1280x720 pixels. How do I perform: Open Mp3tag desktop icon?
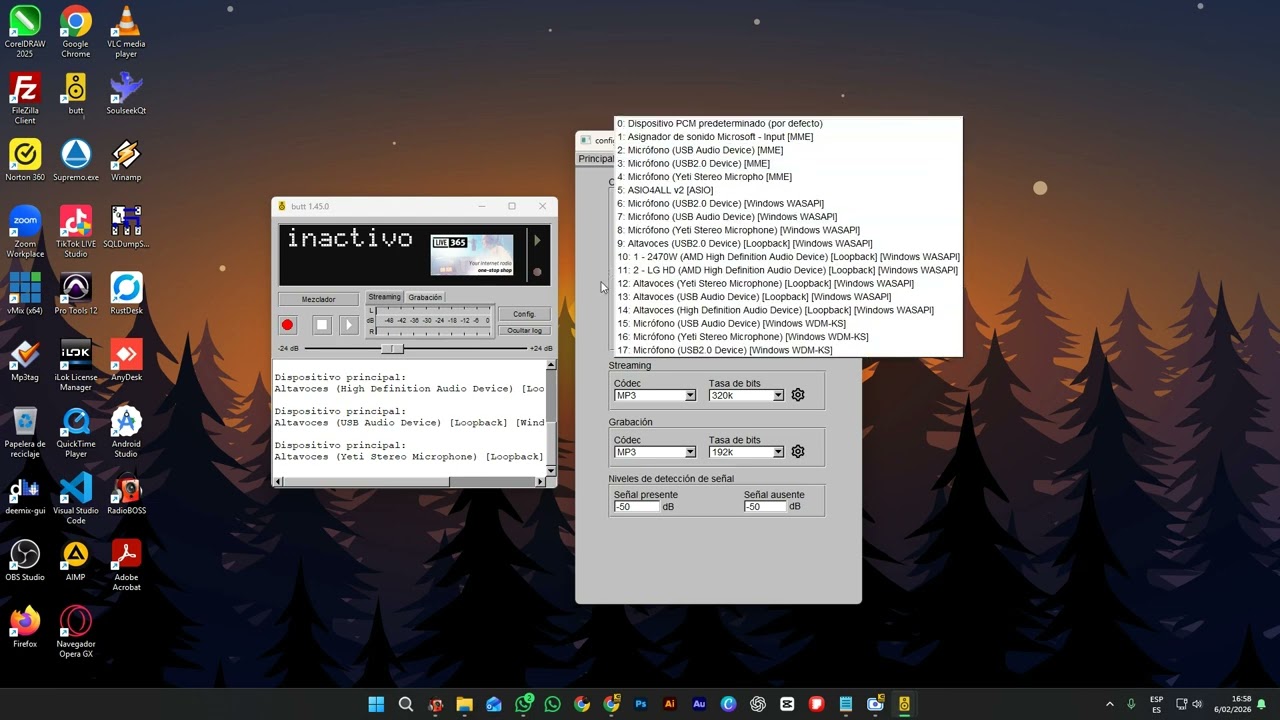(x=25, y=361)
